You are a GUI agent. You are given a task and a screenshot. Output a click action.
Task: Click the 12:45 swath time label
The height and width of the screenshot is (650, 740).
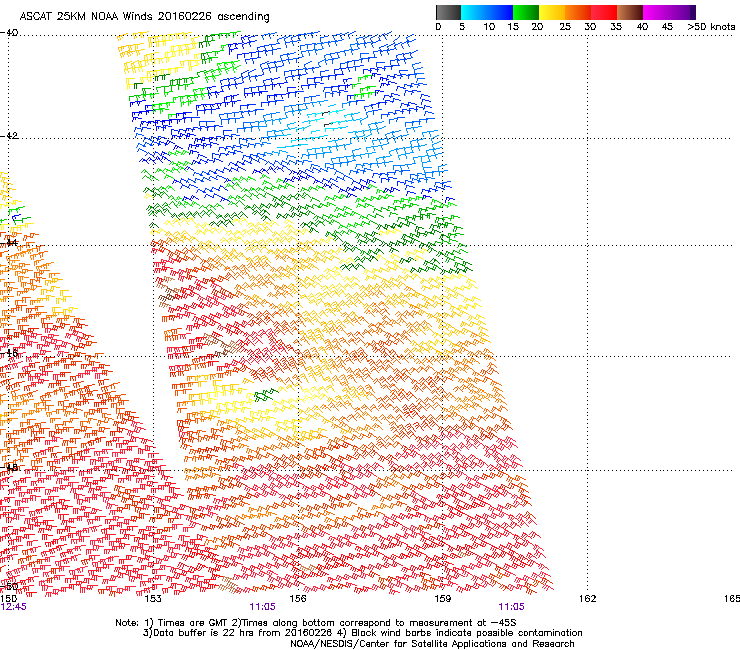[x=14, y=607]
